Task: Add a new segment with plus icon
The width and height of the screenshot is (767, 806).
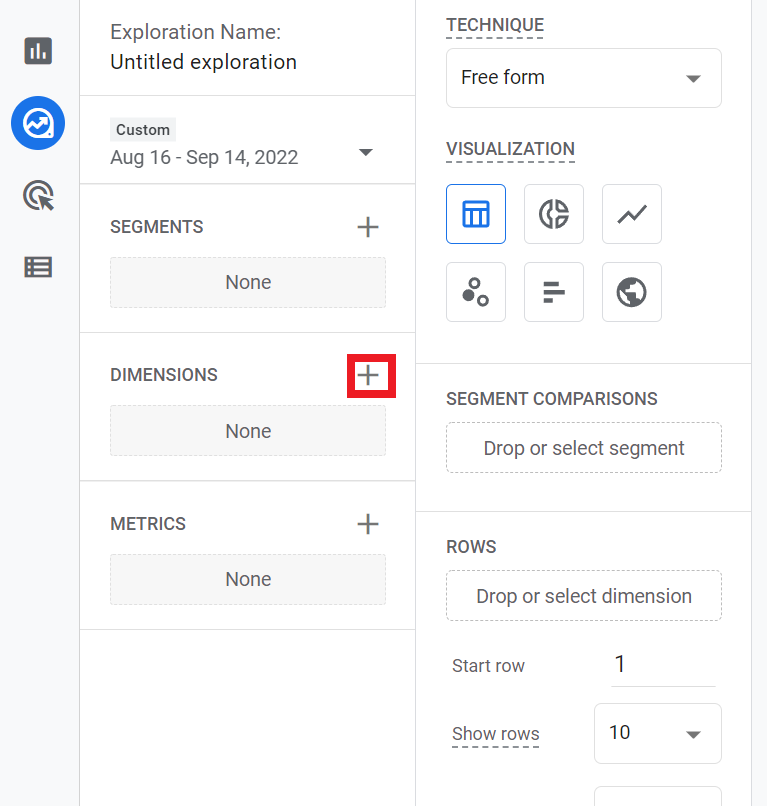Action: 368,227
